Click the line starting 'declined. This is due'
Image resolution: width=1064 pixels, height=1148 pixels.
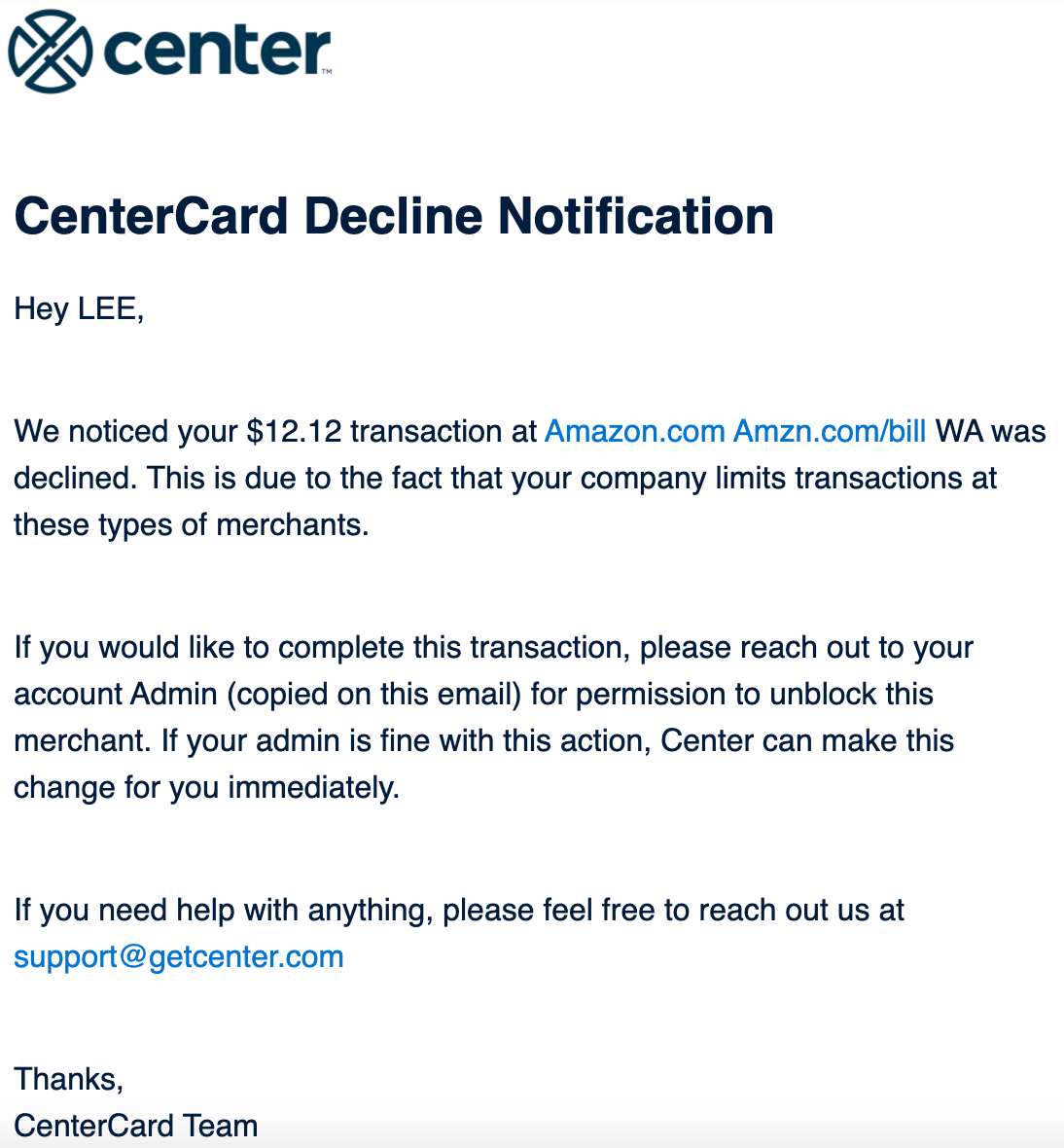505,478
